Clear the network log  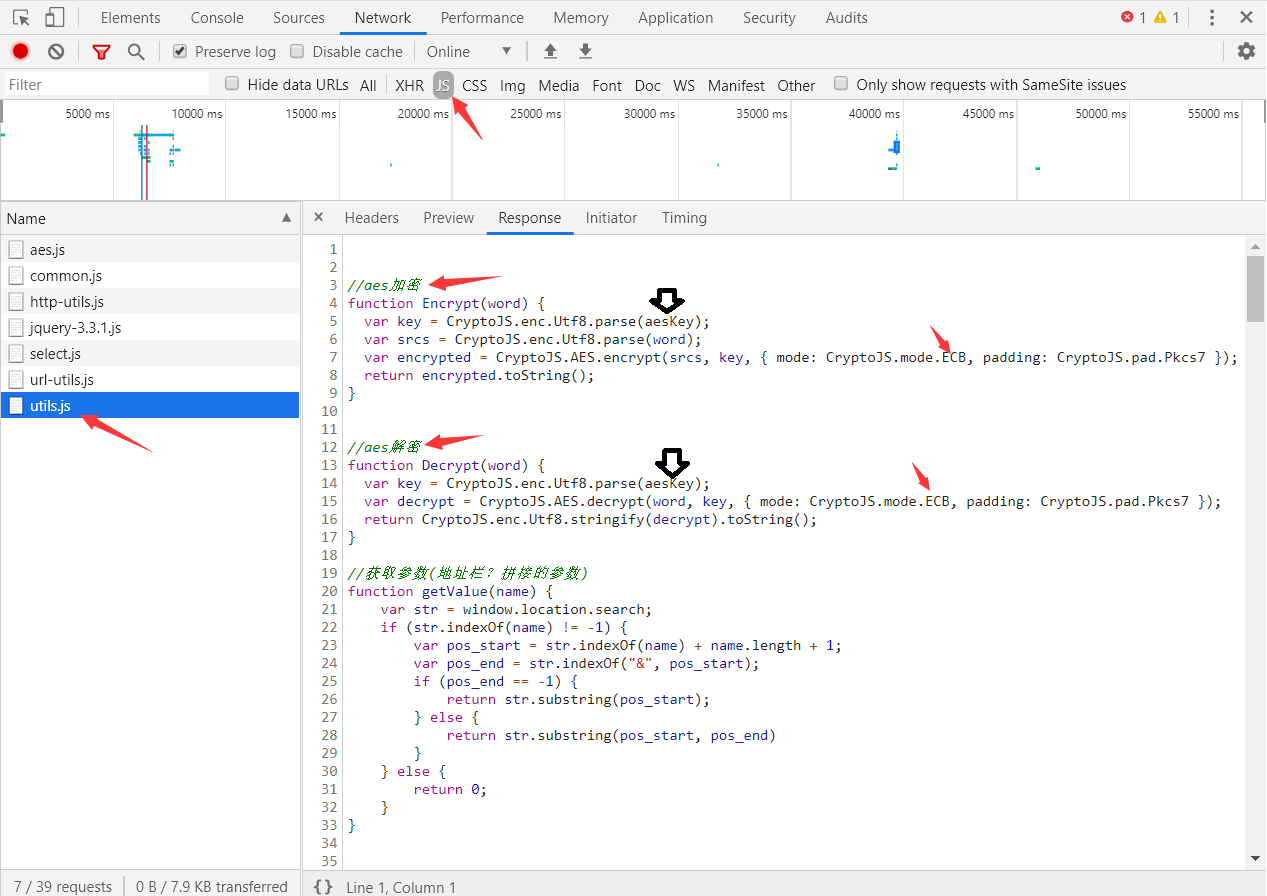click(56, 51)
